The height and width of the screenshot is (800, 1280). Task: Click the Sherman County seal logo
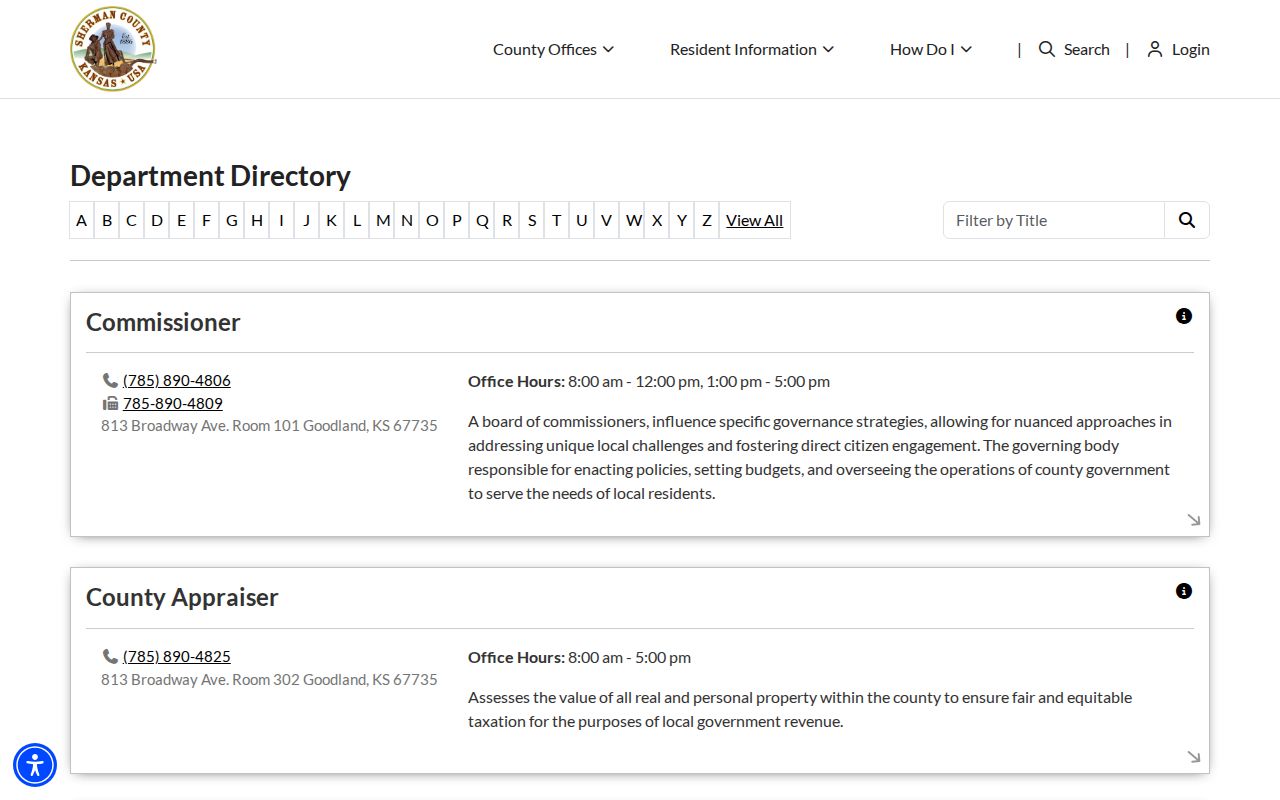point(113,49)
